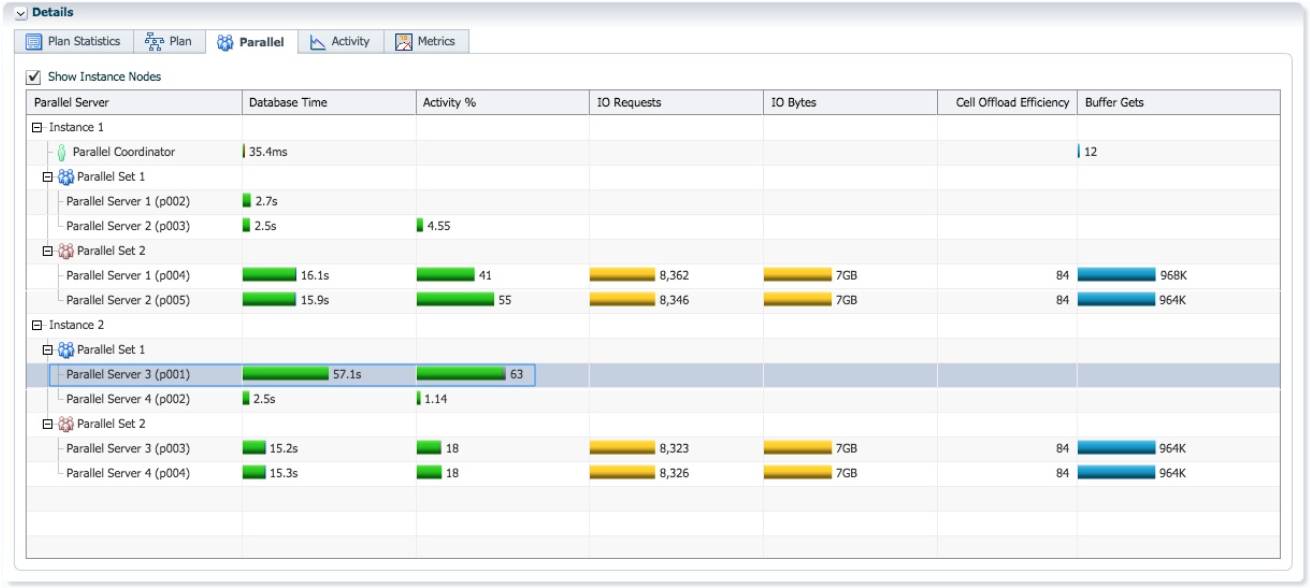Select Parallel Server 3 (p003) row

(x=653, y=448)
